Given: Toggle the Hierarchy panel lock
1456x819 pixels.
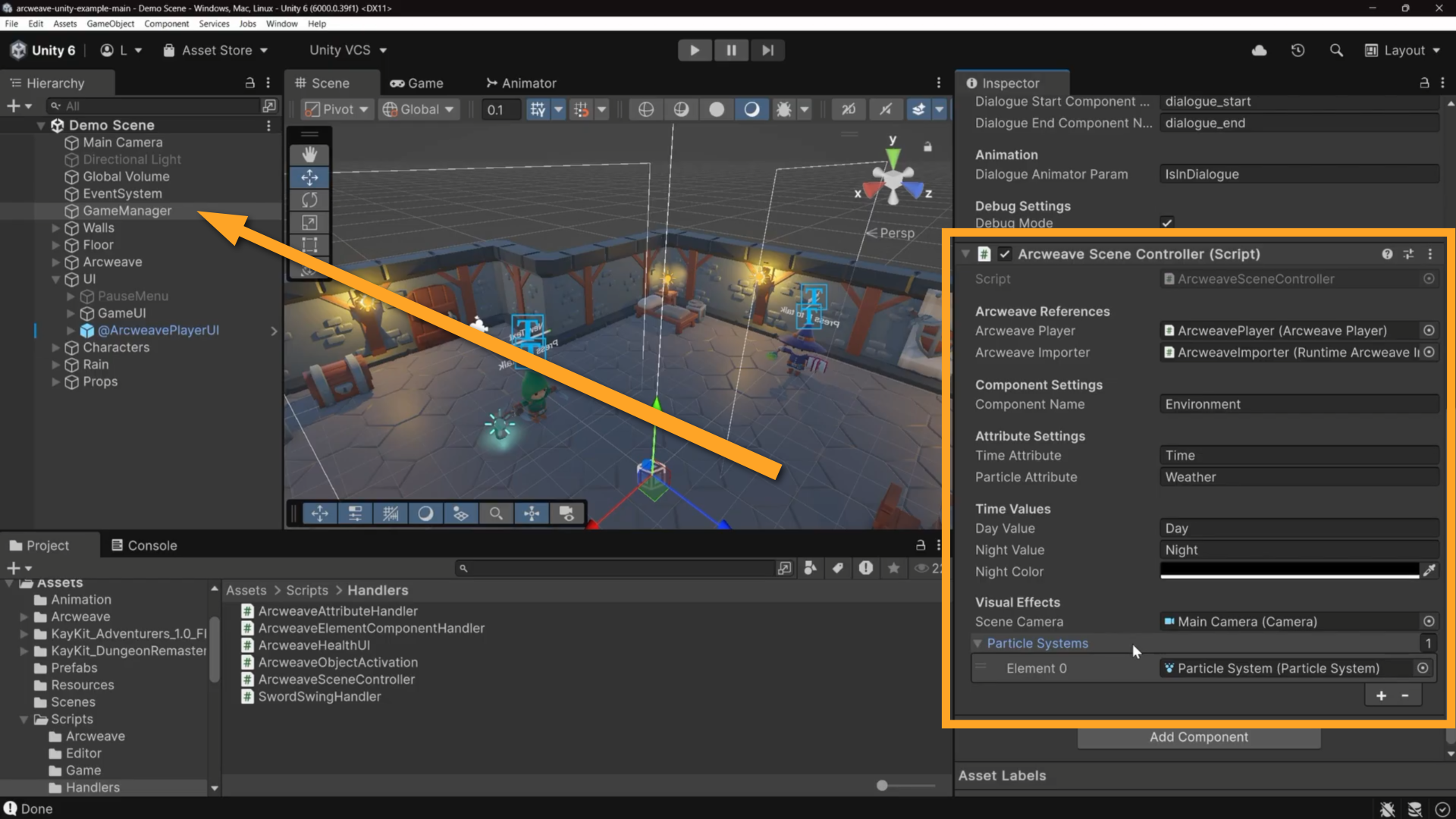Looking at the screenshot, I should click(249, 83).
